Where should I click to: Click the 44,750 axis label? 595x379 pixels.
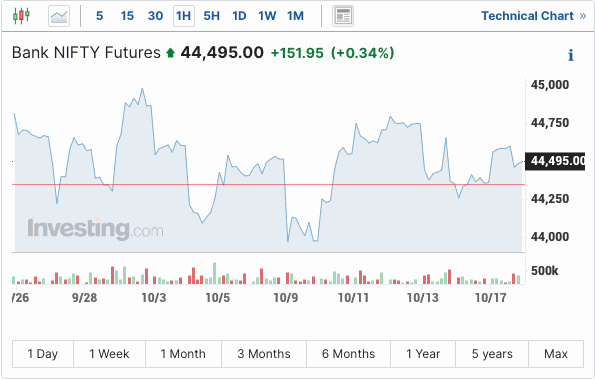point(550,123)
